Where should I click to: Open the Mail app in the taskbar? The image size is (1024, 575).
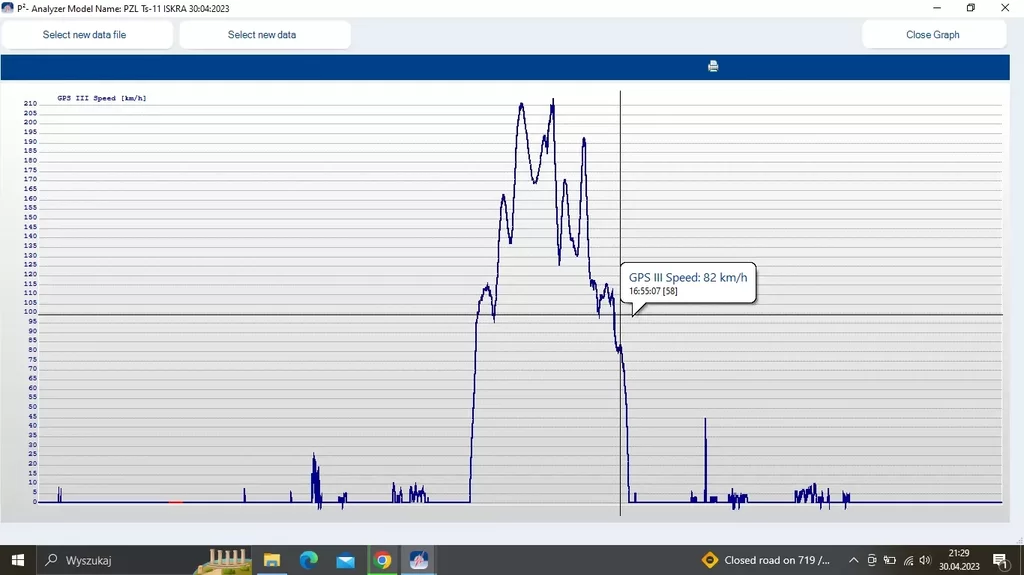(345, 560)
